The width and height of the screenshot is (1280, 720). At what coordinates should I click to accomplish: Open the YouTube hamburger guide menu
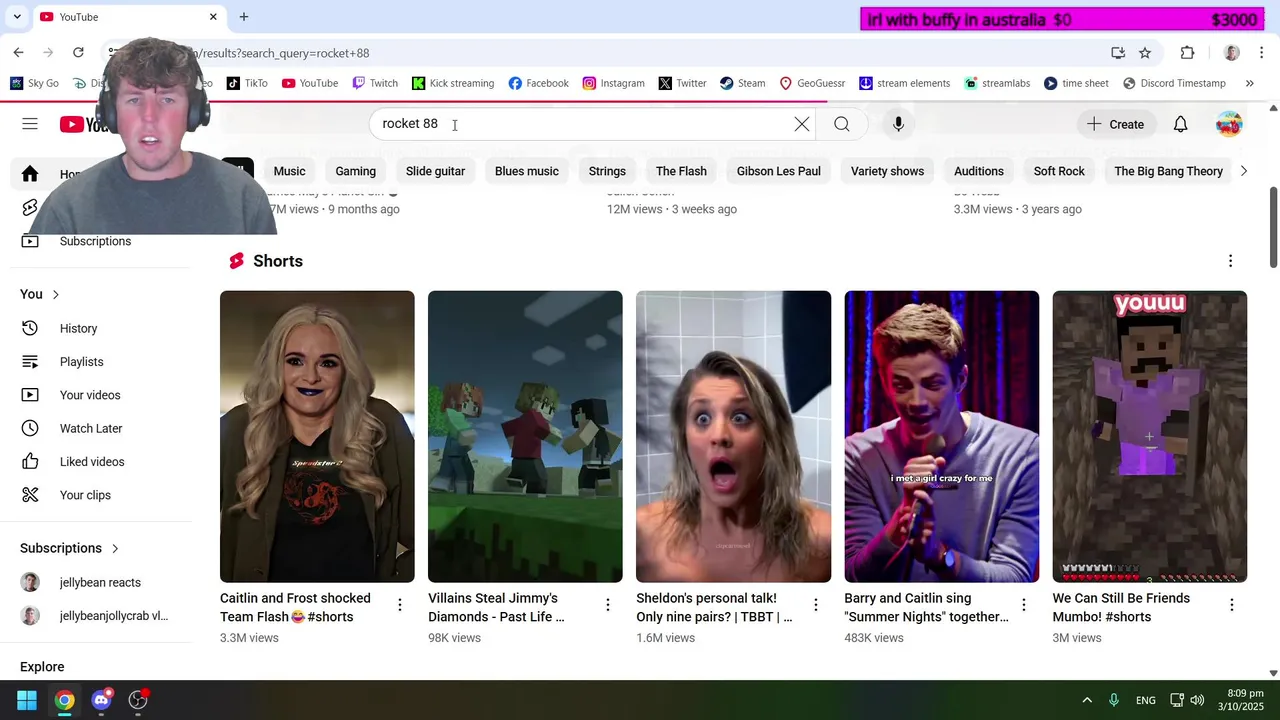[x=30, y=124]
